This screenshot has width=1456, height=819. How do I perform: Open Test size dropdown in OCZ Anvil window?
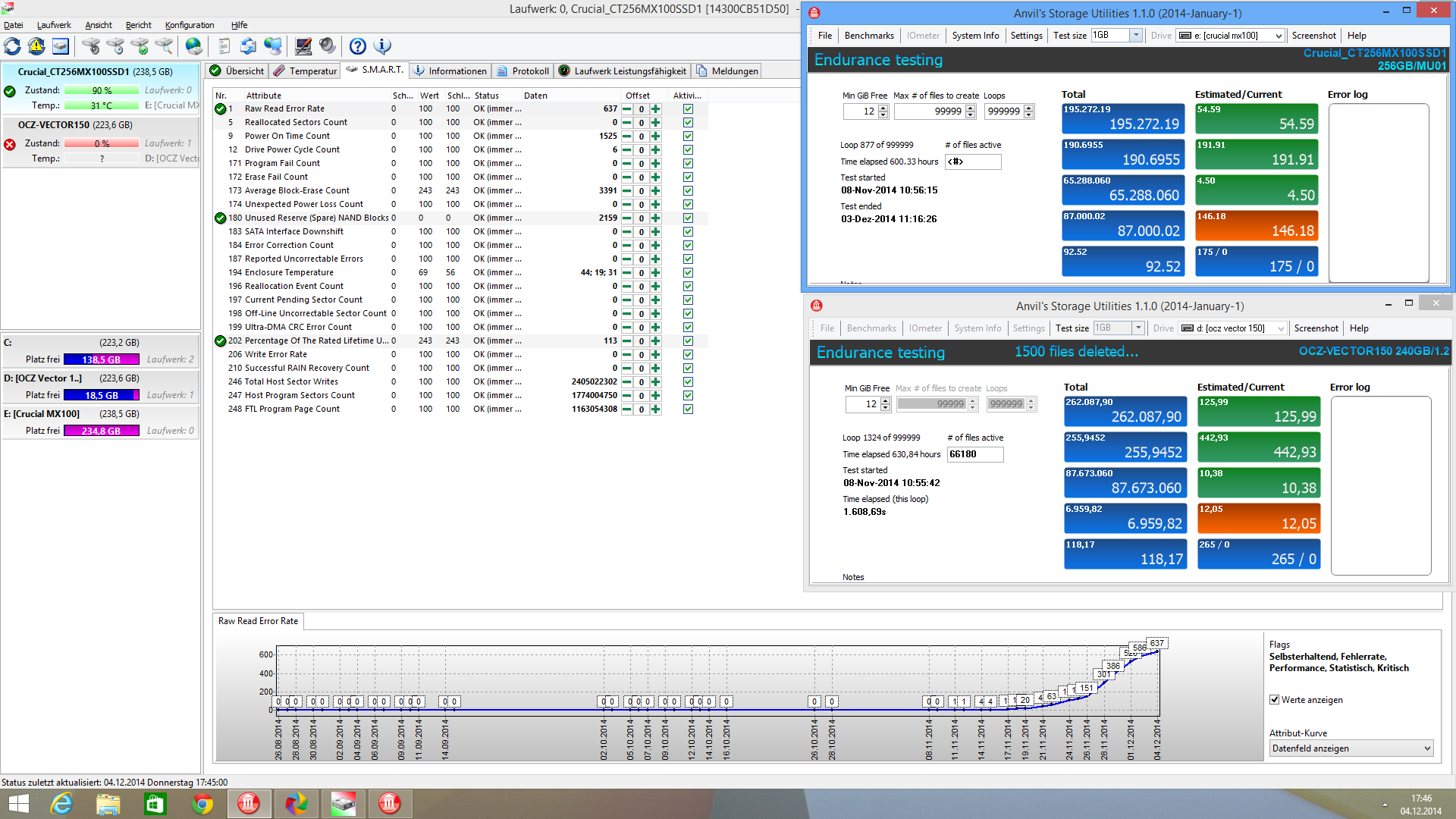(1138, 328)
